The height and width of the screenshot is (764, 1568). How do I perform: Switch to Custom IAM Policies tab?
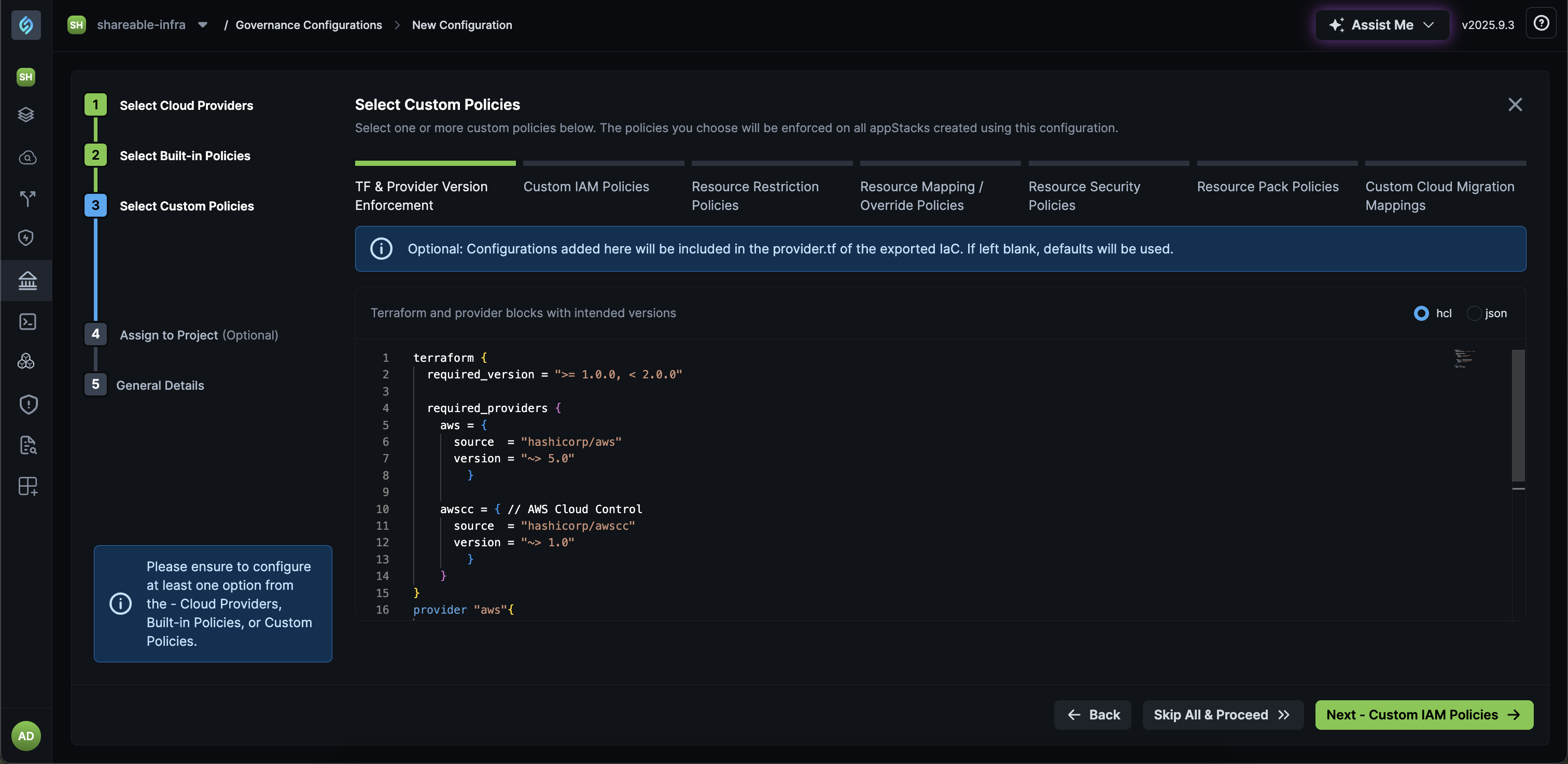pyautogui.click(x=603, y=187)
